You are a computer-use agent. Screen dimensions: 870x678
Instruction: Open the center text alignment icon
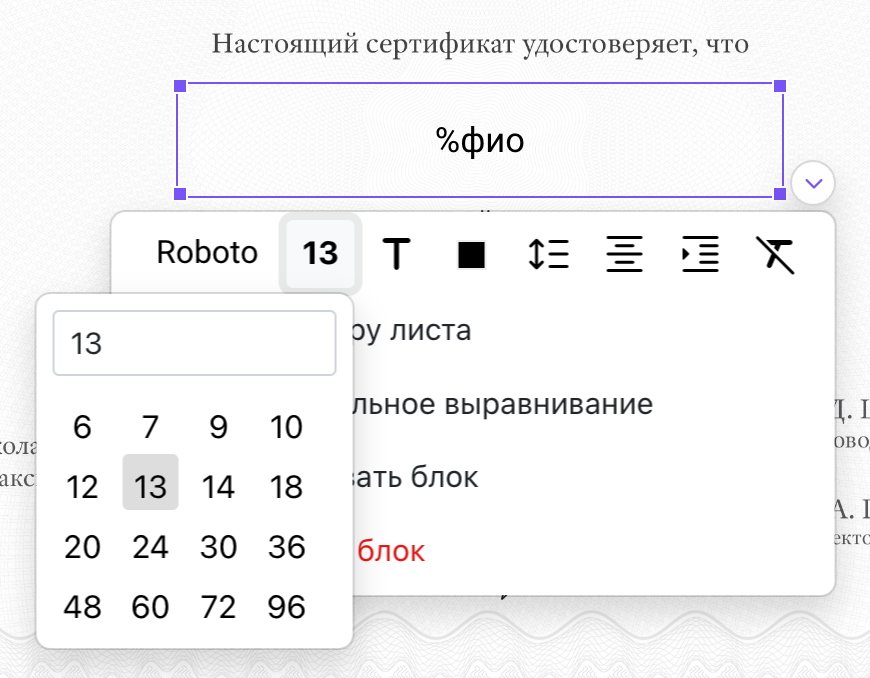624,254
